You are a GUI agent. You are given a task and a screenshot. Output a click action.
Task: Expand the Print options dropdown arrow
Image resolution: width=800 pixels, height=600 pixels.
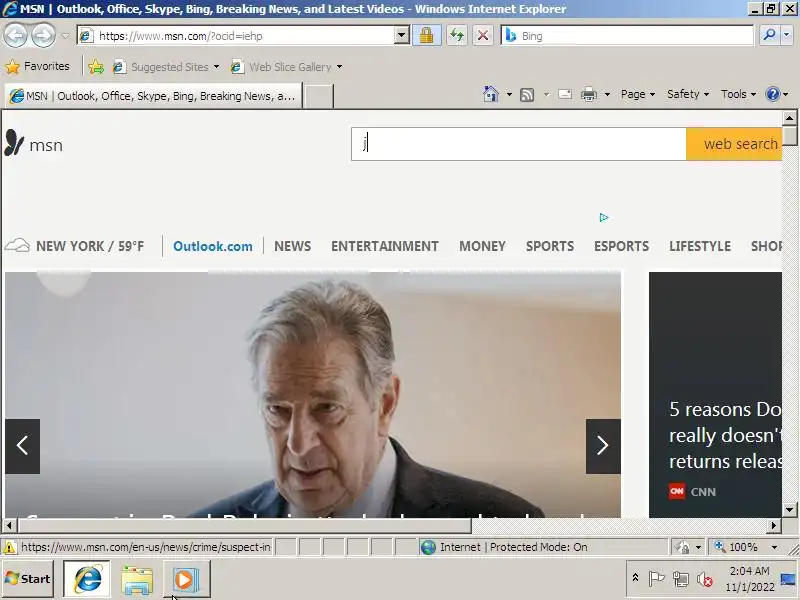tap(607, 94)
